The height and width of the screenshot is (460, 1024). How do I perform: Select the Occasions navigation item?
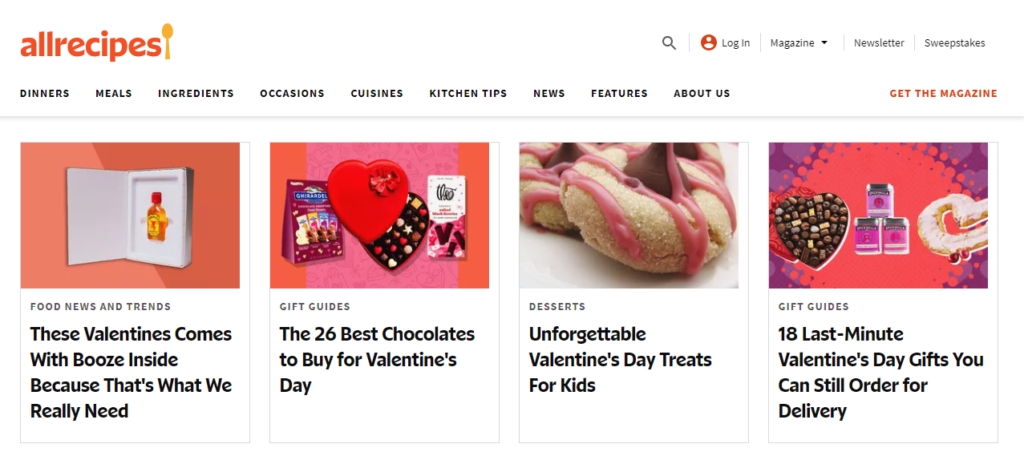292,93
